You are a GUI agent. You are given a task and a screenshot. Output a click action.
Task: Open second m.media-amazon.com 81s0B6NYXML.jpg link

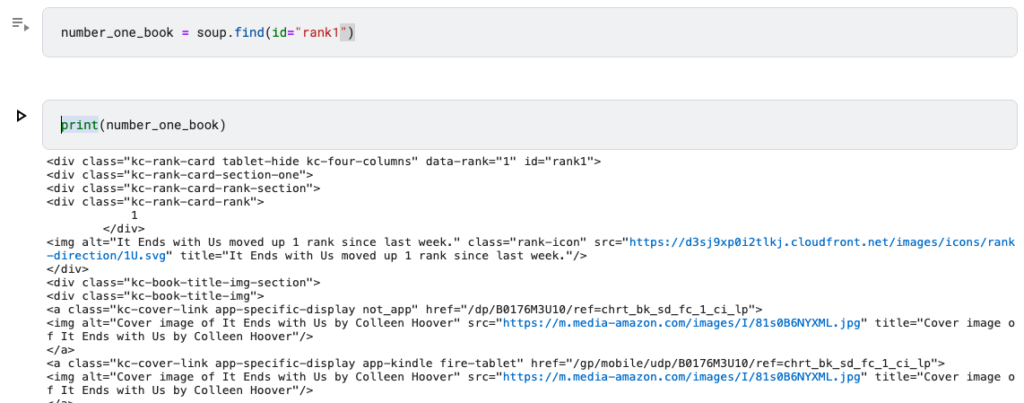click(684, 378)
